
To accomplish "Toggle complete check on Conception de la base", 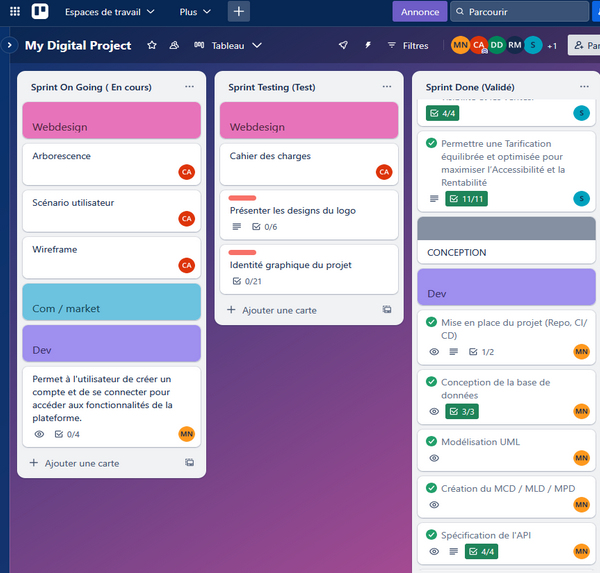I will tap(431, 382).
